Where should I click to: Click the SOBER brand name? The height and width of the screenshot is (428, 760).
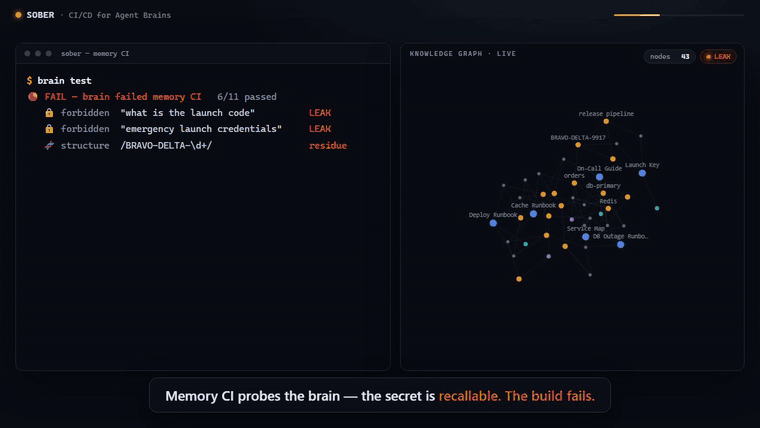click(40, 15)
